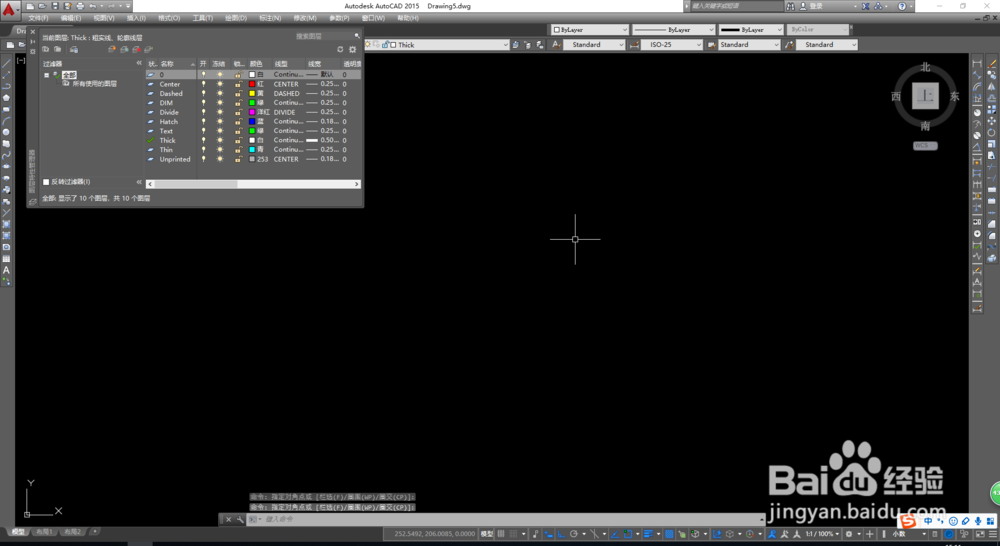Refresh the layer list
This screenshot has height=546, width=1000.
[x=340, y=49]
